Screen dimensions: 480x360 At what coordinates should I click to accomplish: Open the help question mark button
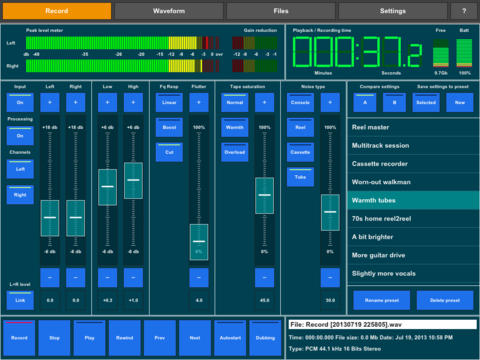click(x=464, y=11)
